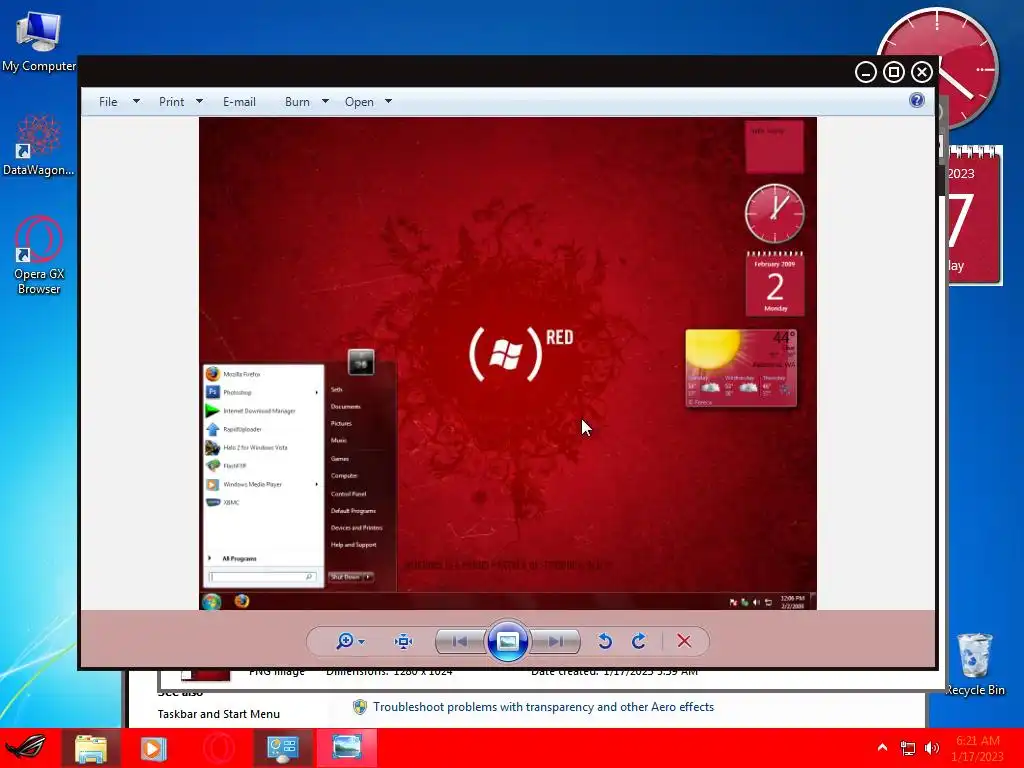Maximize the Photo Viewer window
Viewport: 1024px width, 768px height.
[894, 72]
